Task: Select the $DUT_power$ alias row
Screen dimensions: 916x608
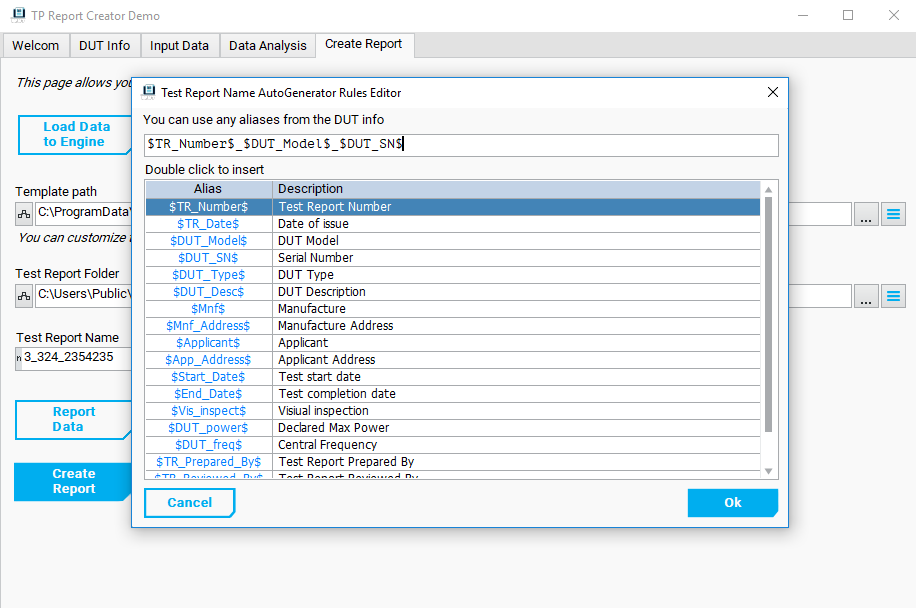Action: pyautogui.click(x=208, y=428)
